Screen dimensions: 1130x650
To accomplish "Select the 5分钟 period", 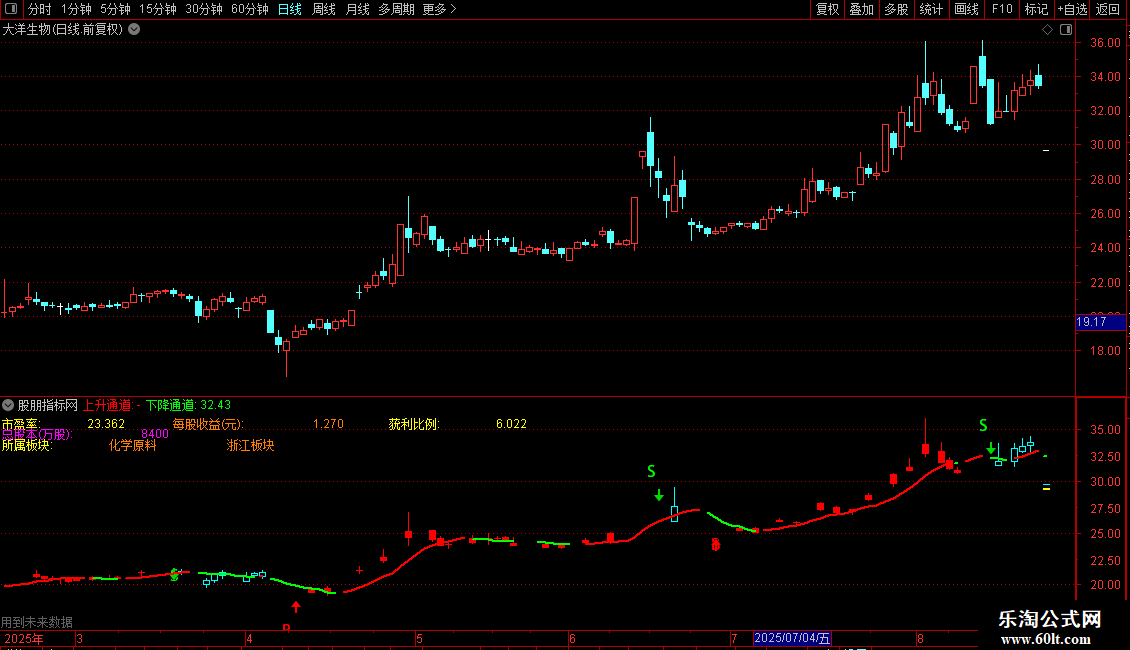I will 115,9.
